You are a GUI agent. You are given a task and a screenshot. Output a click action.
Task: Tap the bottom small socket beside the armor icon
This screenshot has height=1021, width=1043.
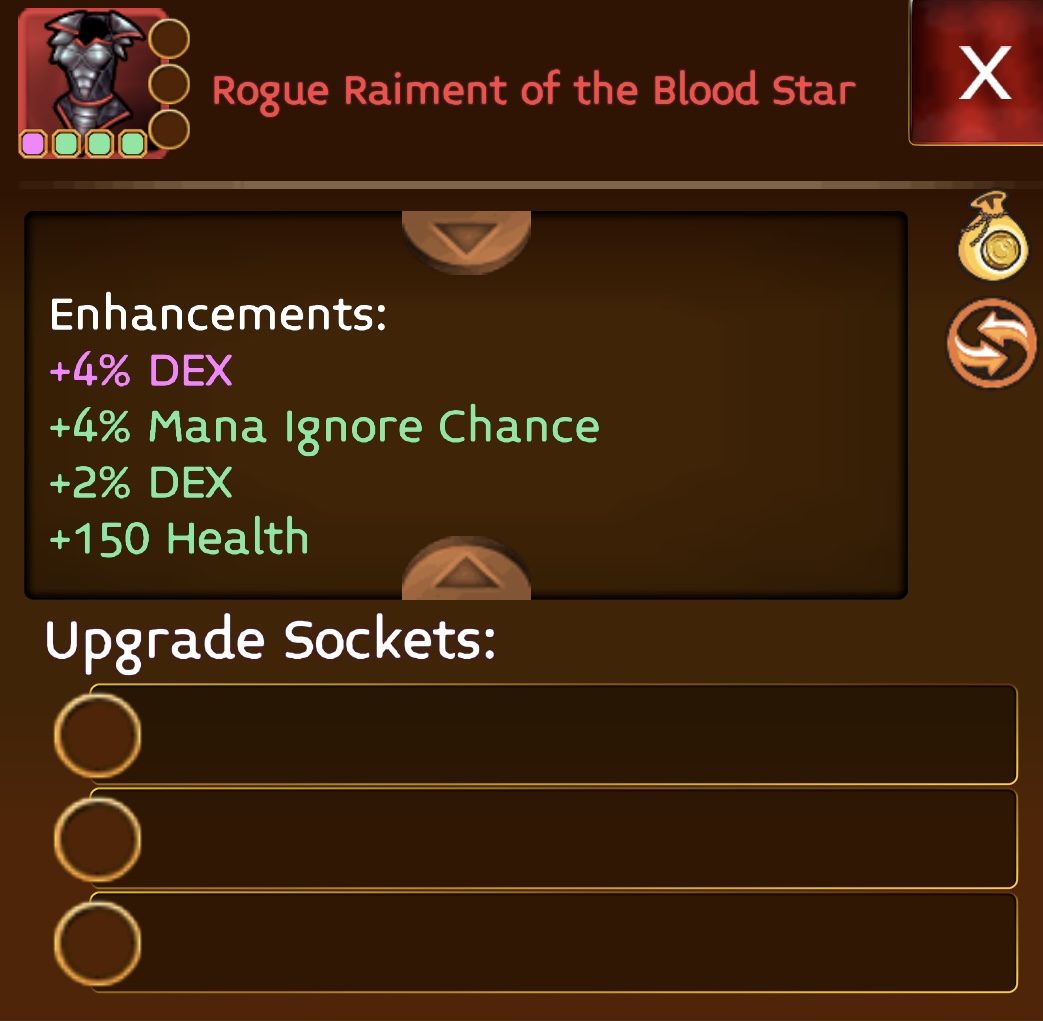click(169, 129)
